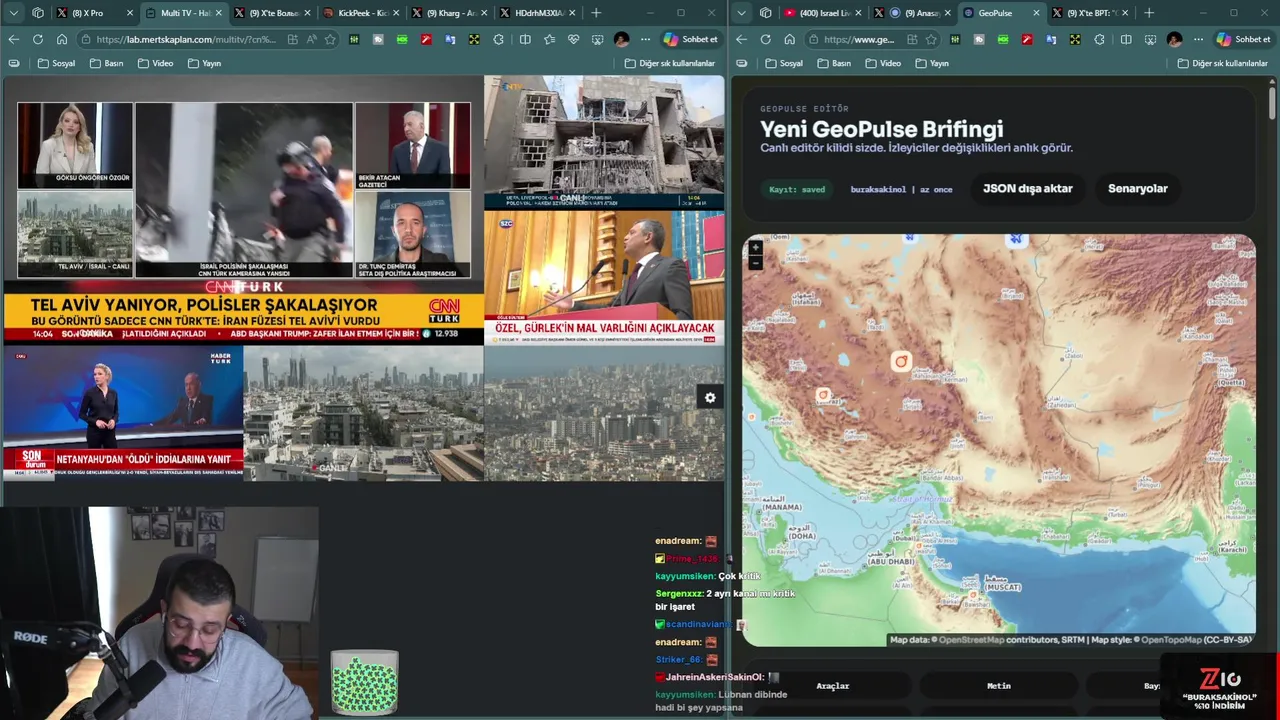
Task: Open Araçlar panel button
Action: tap(832, 686)
